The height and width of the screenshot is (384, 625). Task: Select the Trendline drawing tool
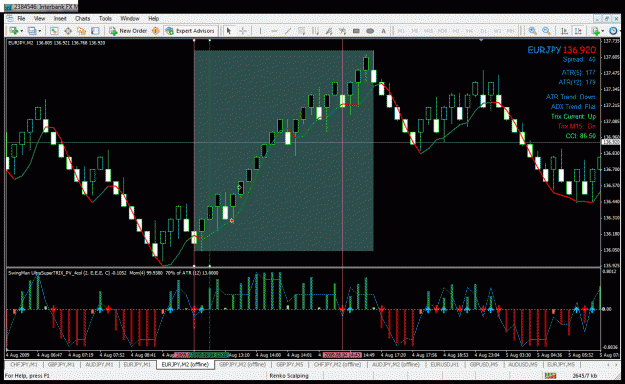point(288,31)
